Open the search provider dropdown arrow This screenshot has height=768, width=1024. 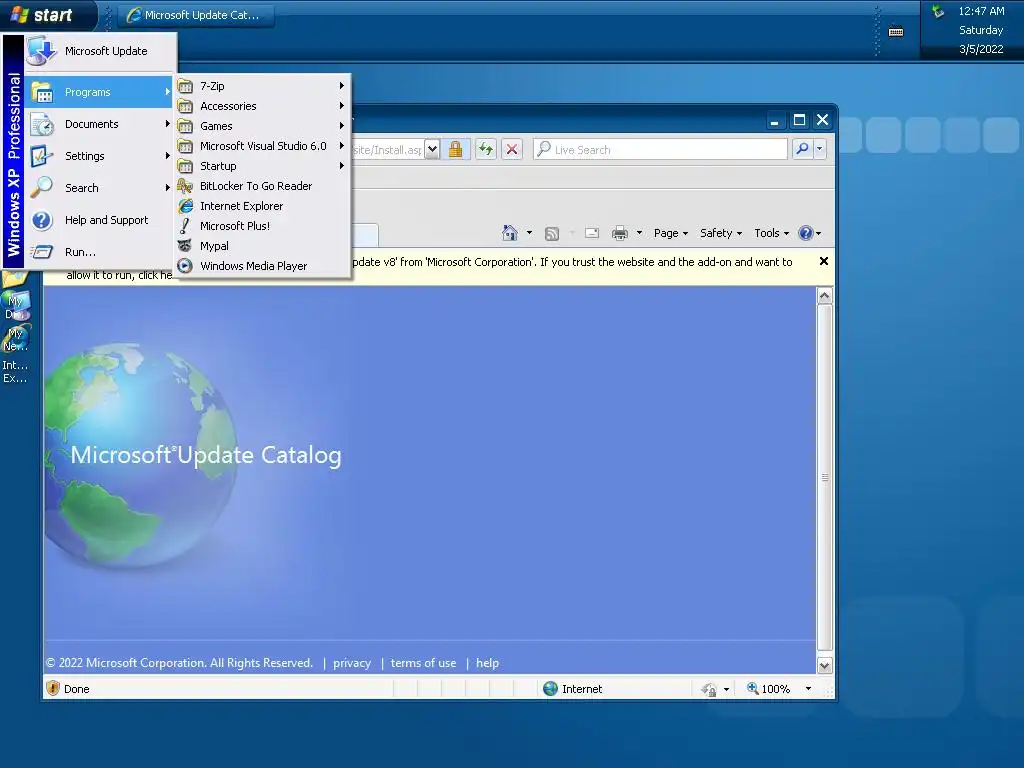(x=820, y=150)
